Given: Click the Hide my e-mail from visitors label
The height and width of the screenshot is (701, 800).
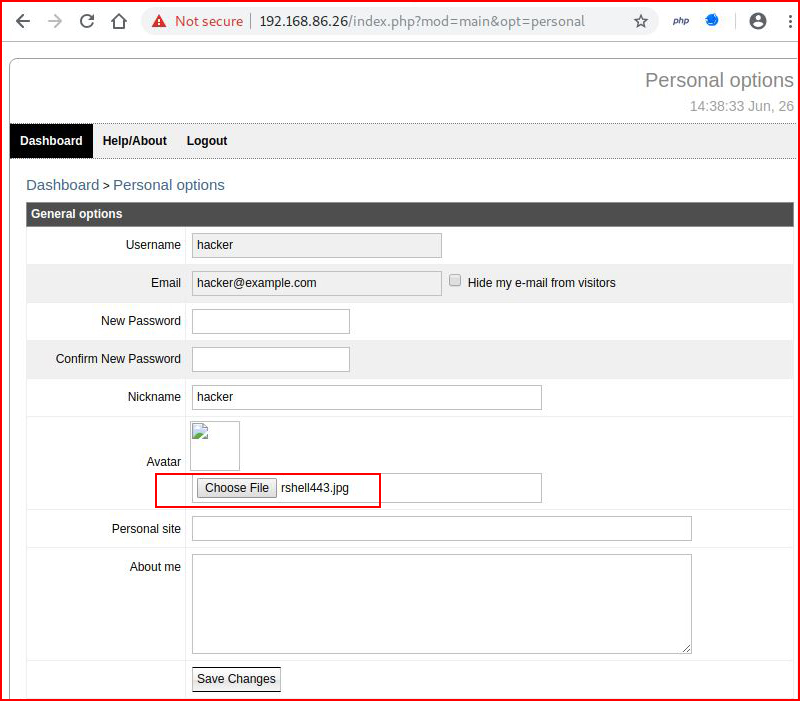Looking at the screenshot, I should tap(541, 283).
